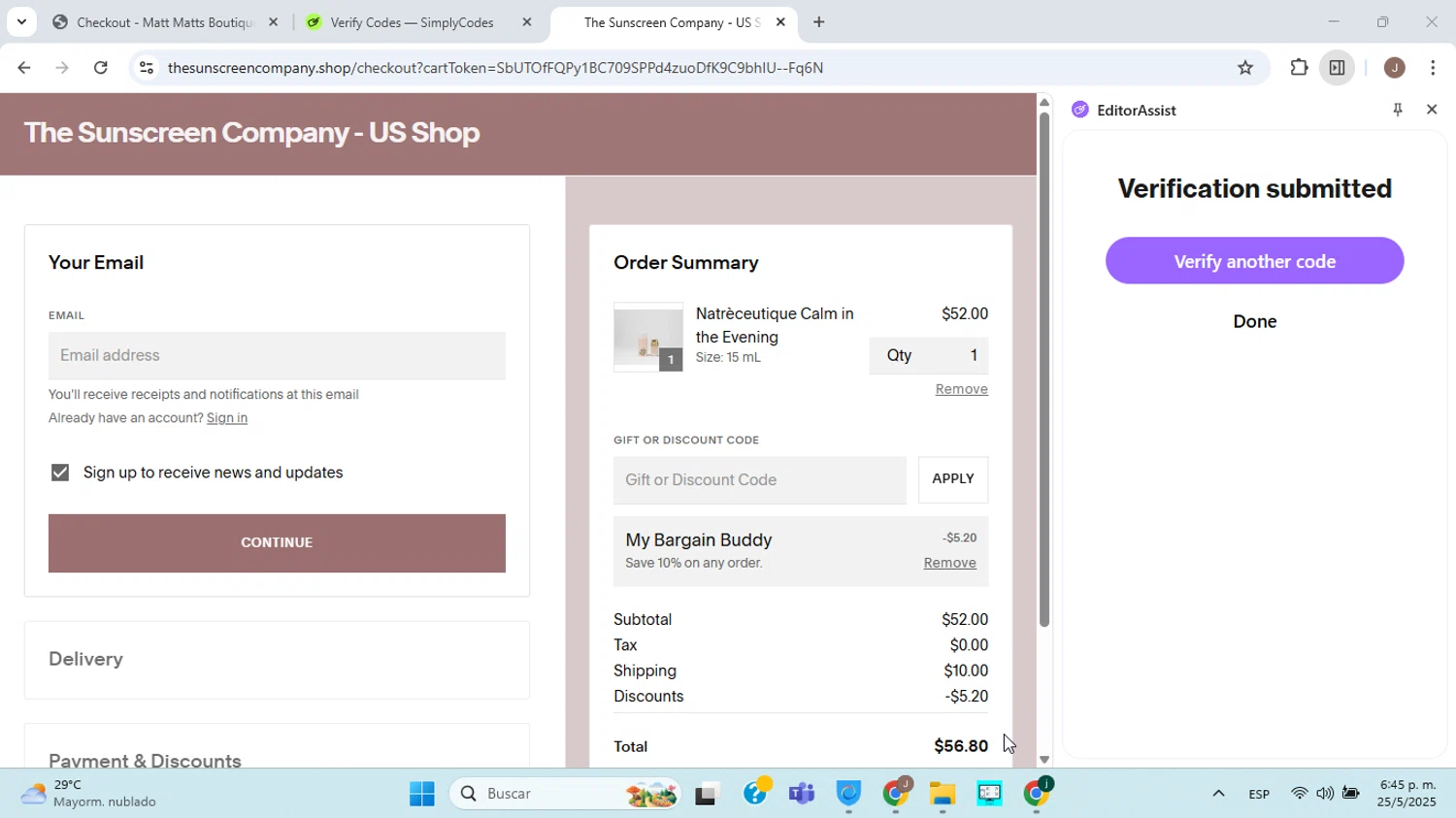Open the weather widget on taskbar
Viewport: 1456px width, 818px height.
pyautogui.click(x=87, y=794)
